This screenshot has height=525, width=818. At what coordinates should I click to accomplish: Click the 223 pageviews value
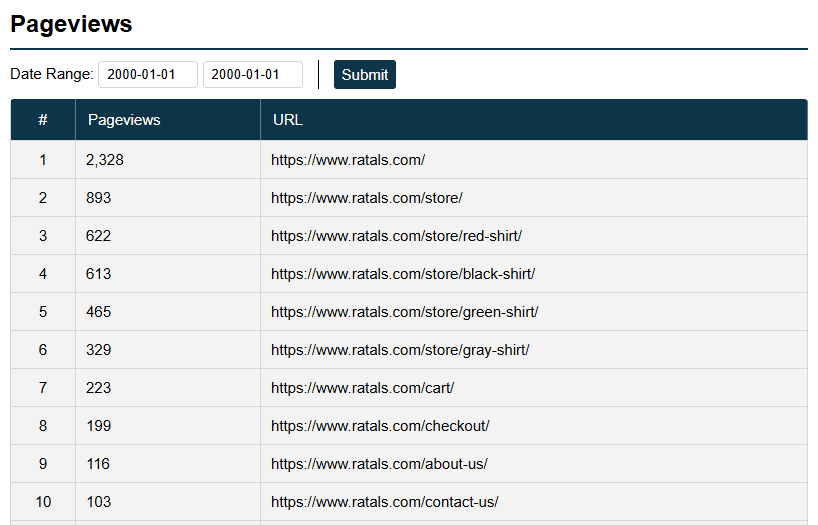point(99,388)
